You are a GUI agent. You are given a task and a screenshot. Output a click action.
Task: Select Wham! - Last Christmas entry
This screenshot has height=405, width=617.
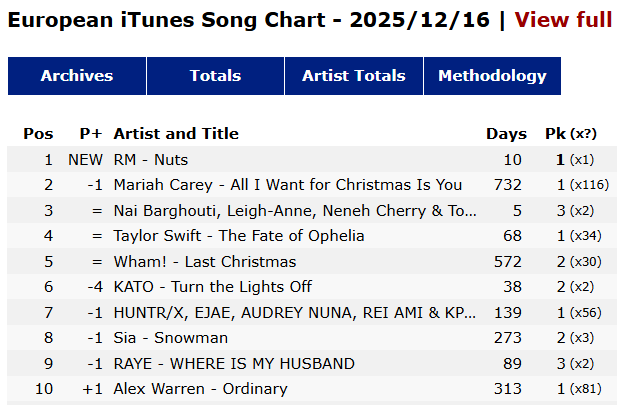[x=205, y=262]
